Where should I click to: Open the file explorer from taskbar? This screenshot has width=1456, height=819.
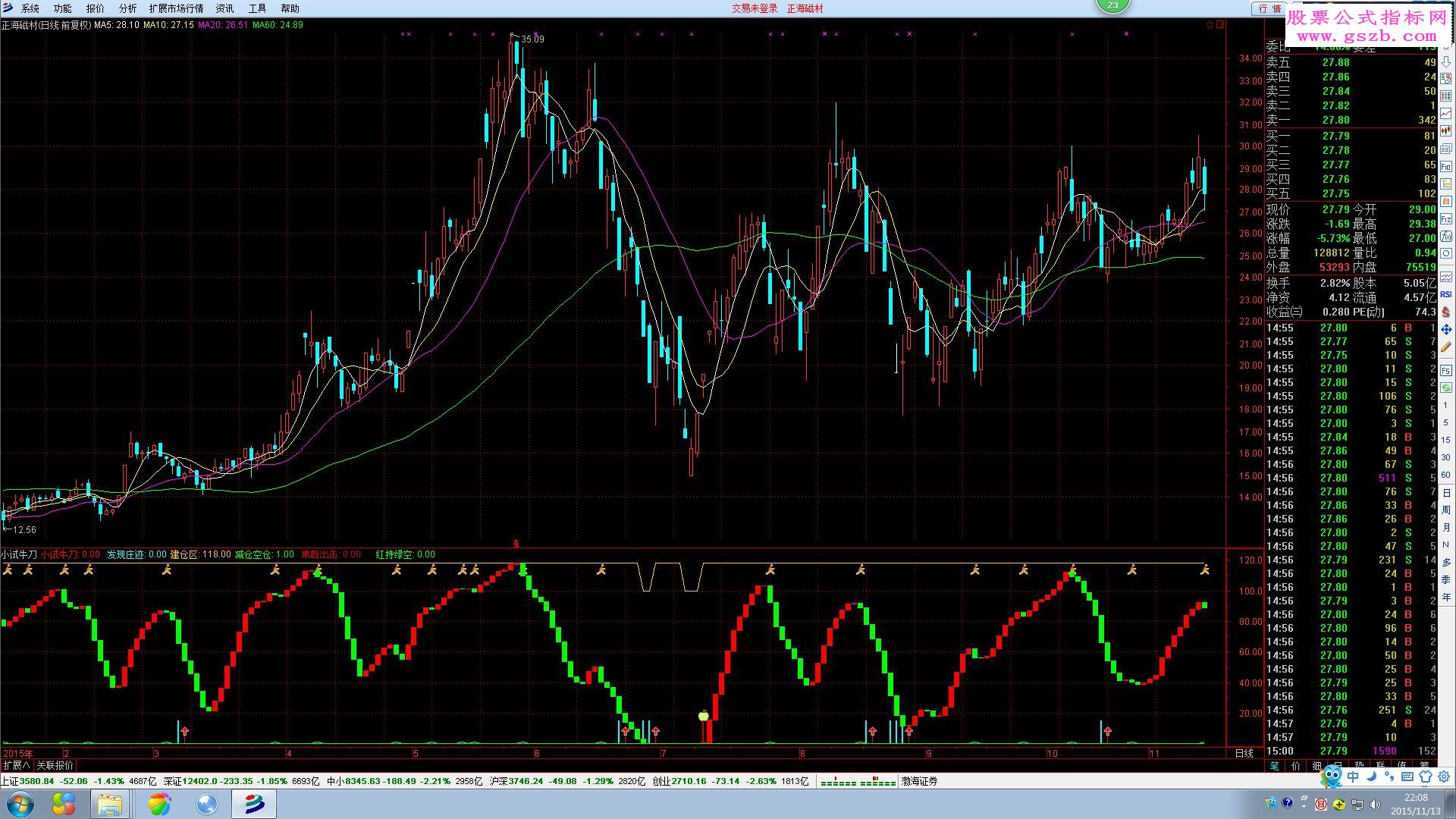coord(110,804)
